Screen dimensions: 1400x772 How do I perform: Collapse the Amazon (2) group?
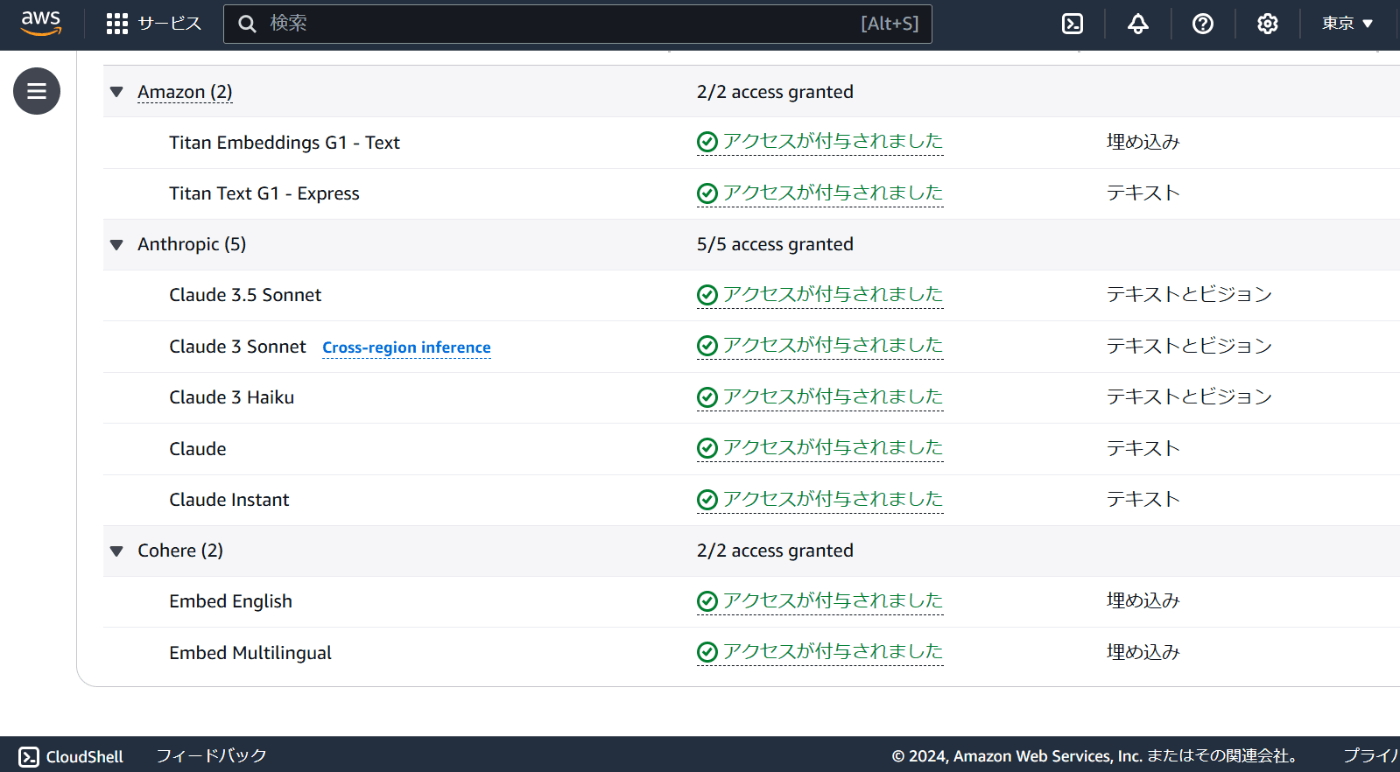(117, 92)
